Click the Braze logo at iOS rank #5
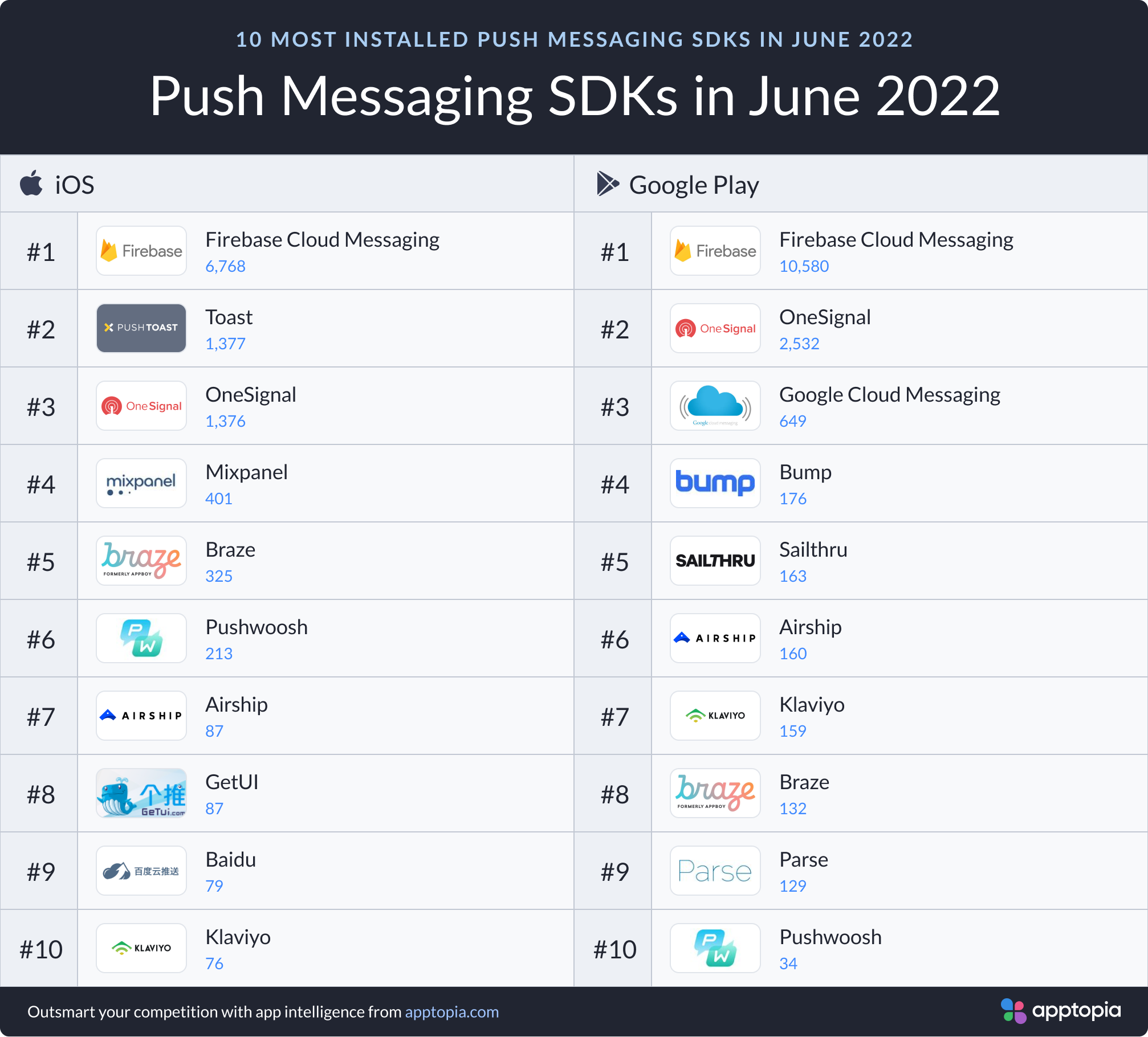This screenshot has width=1148, height=1037. (141, 561)
